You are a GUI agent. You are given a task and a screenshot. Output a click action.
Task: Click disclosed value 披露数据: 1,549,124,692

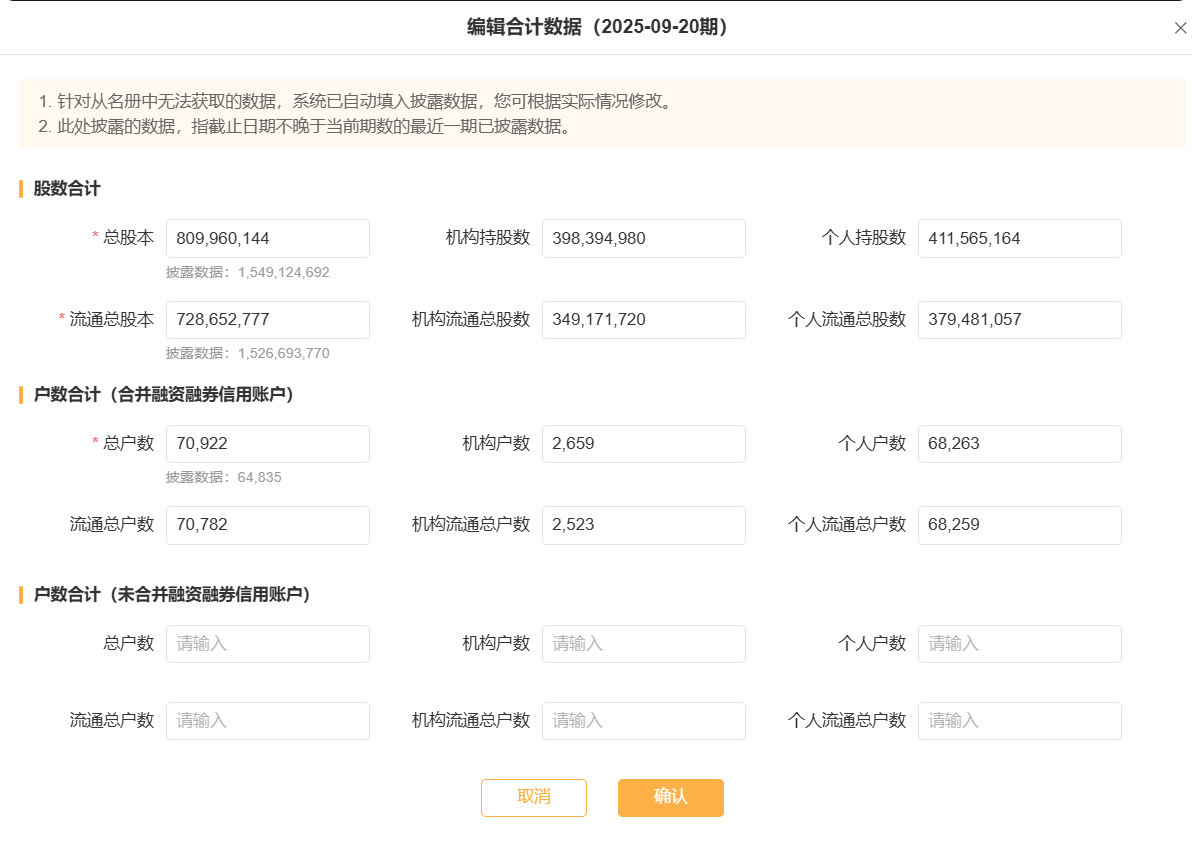(x=248, y=272)
